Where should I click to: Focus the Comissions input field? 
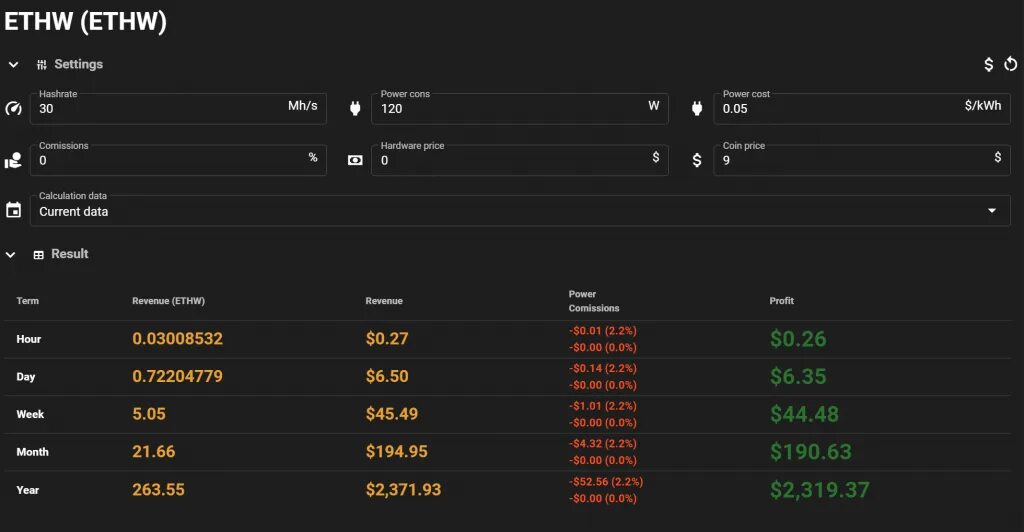[178, 160]
